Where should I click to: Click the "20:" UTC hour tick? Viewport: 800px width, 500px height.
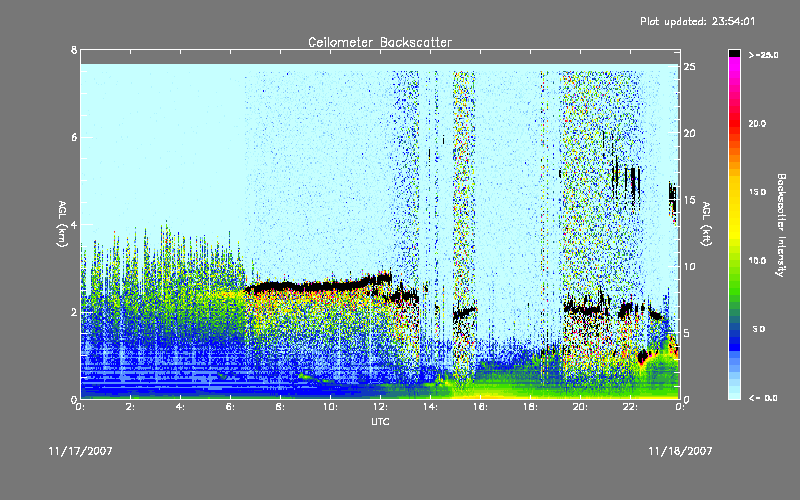click(x=580, y=407)
